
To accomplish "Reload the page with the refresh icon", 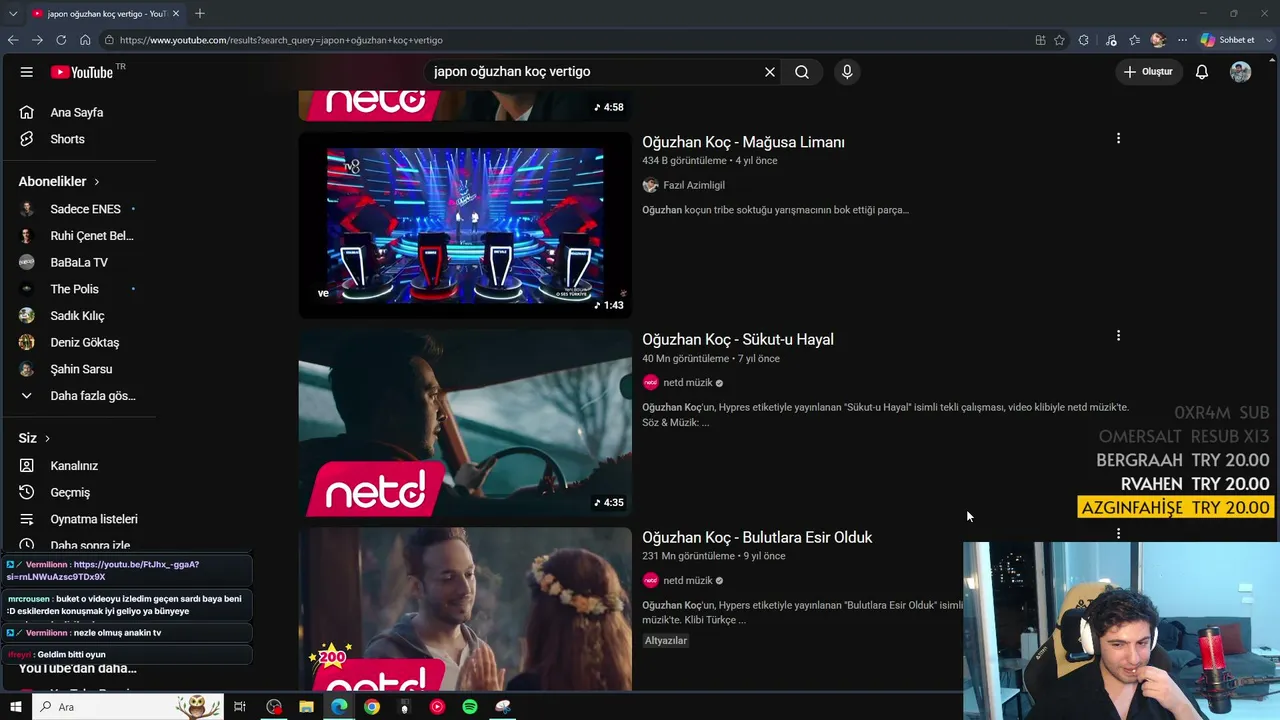I will coord(61,40).
